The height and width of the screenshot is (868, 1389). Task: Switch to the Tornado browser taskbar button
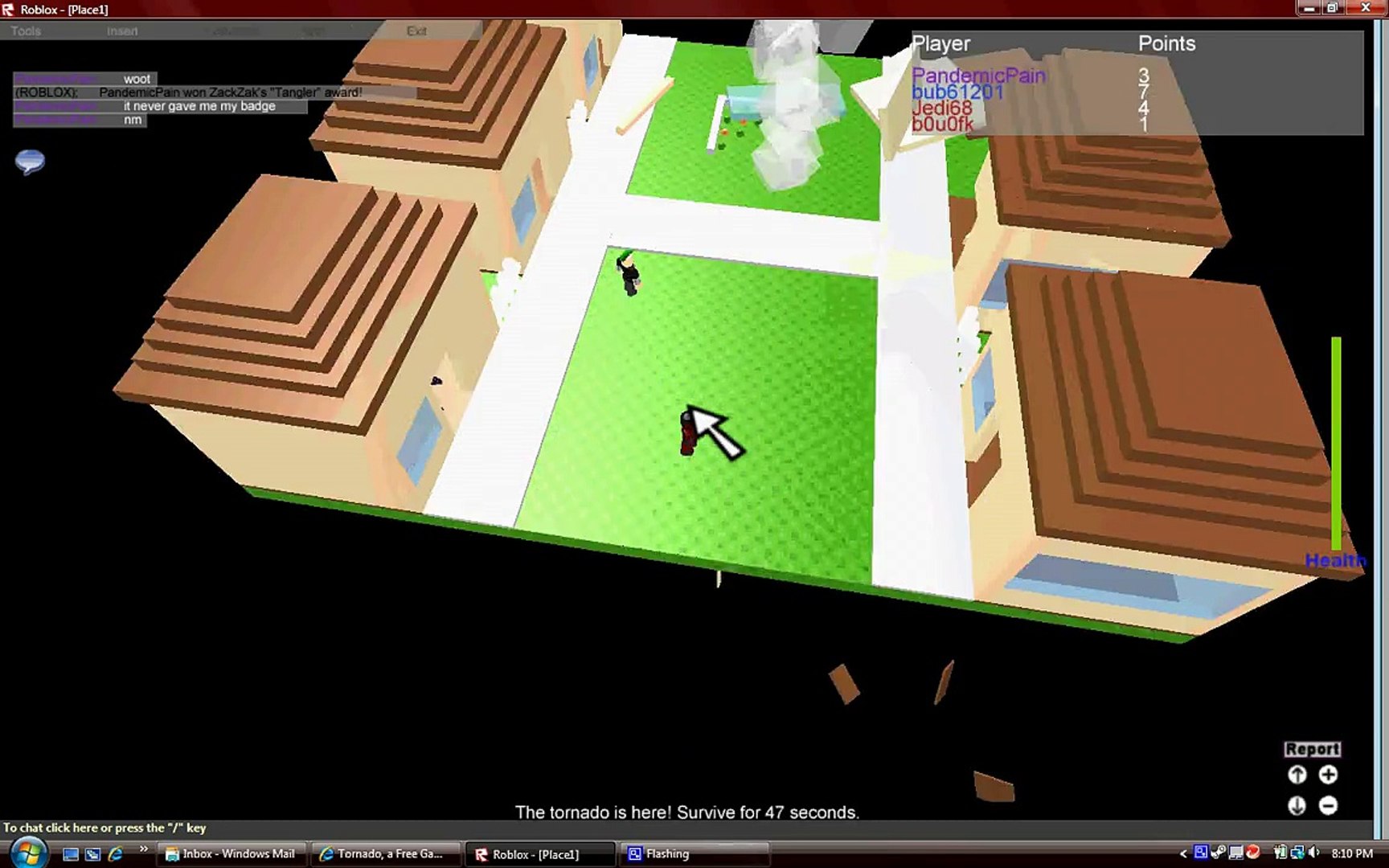[386, 854]
